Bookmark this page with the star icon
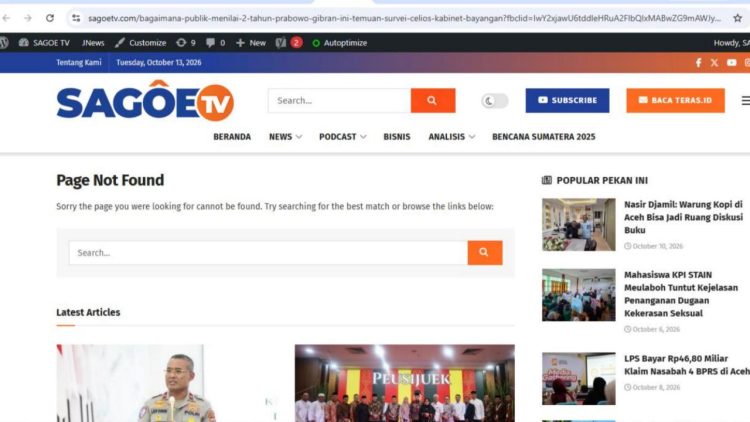The width and height of the screenshot is (750, 422). pyautogui.click(x=738, y=18)
